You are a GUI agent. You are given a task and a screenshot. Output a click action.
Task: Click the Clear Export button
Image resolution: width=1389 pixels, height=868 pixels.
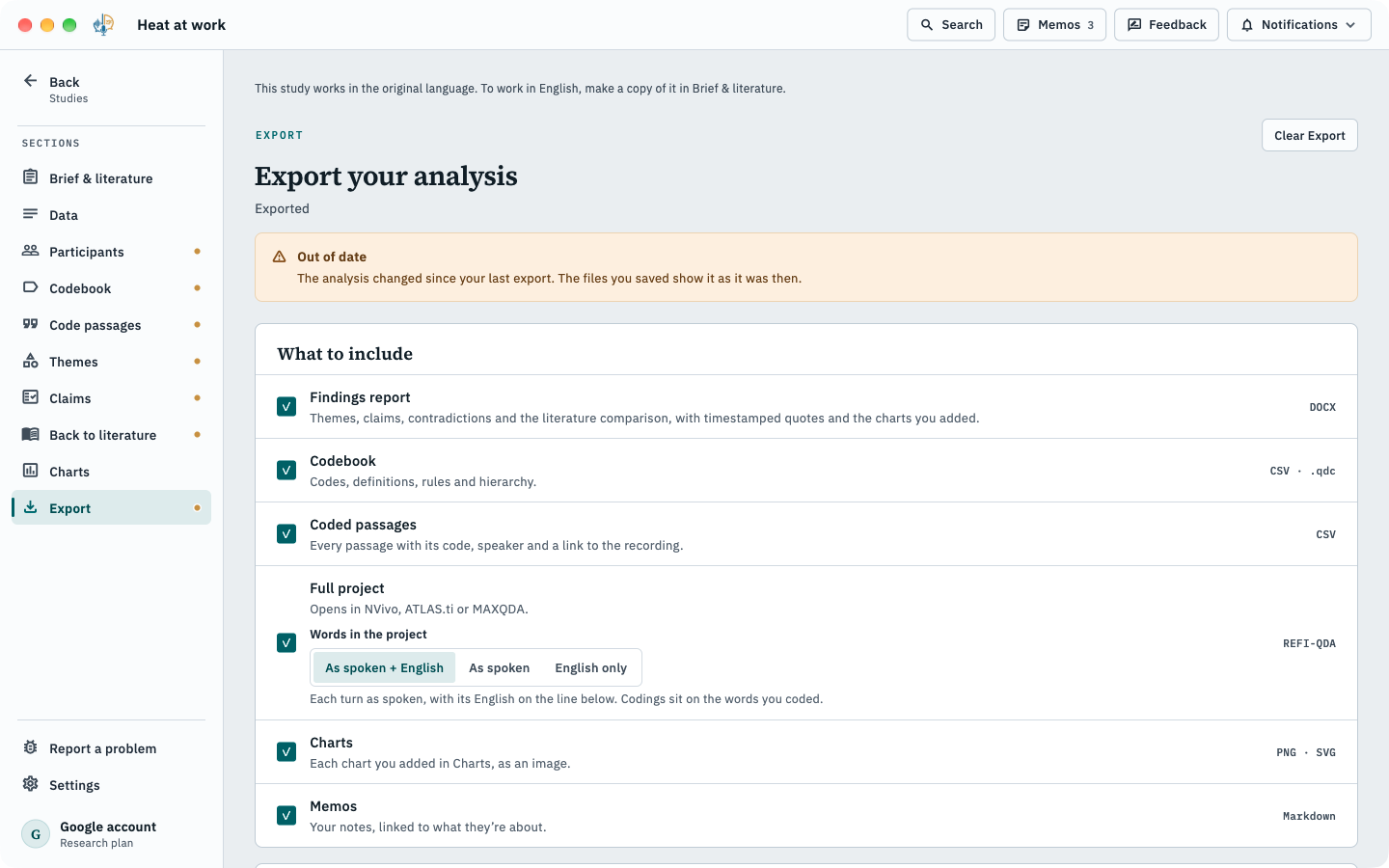1310,135
